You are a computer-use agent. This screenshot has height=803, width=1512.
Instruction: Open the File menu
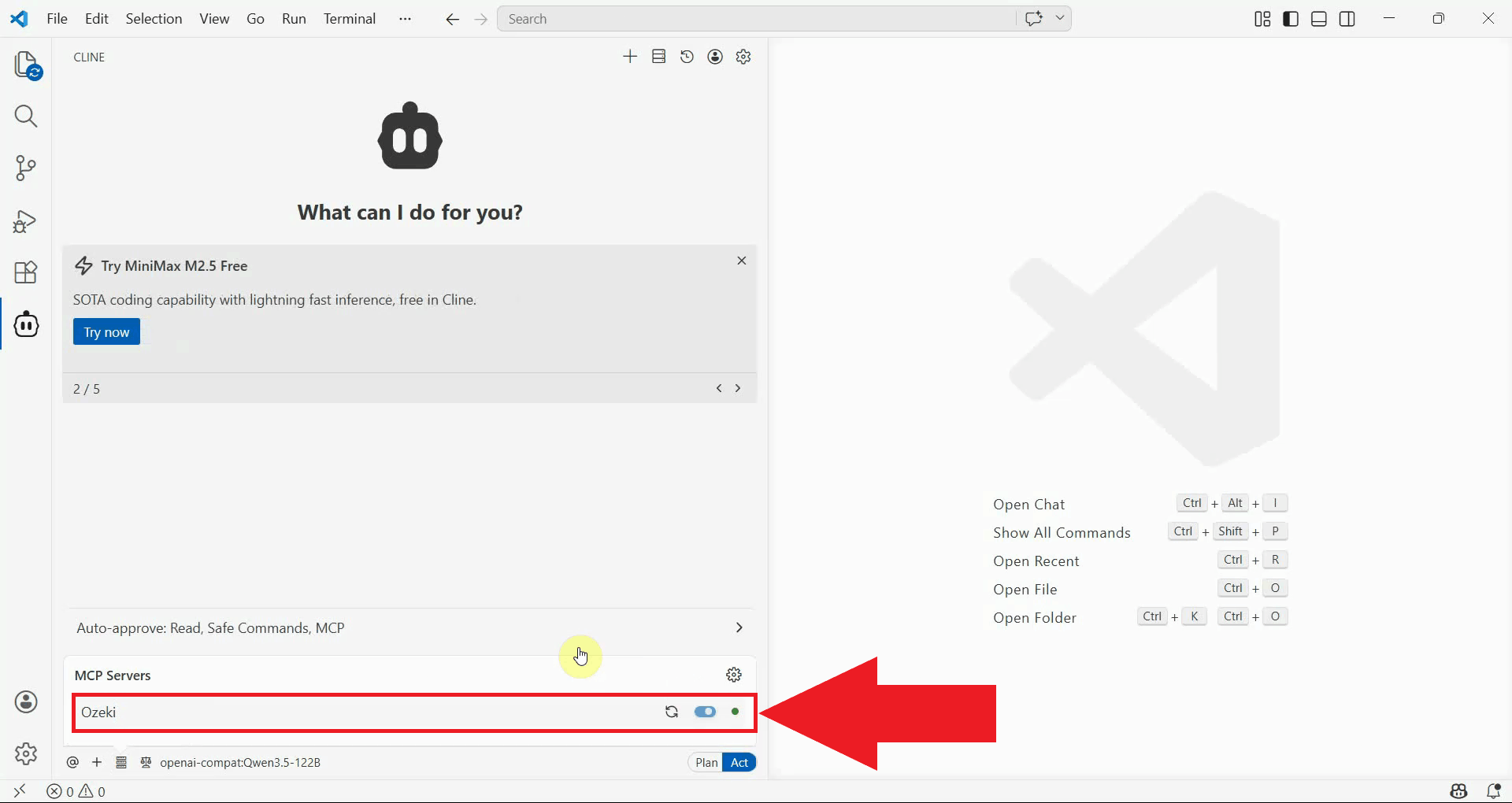tap(57, 19)
